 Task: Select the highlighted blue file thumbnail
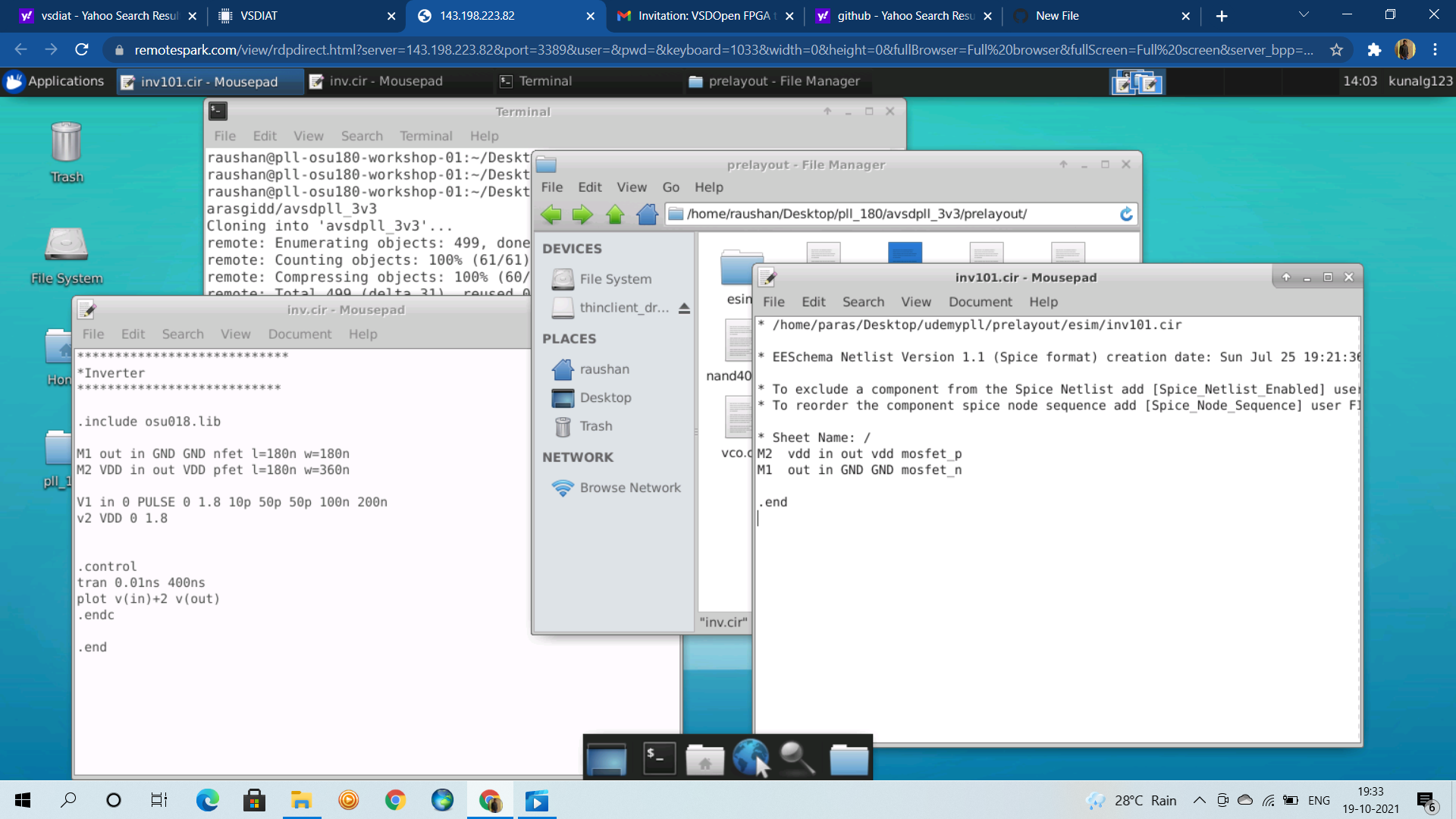[905, 253]
